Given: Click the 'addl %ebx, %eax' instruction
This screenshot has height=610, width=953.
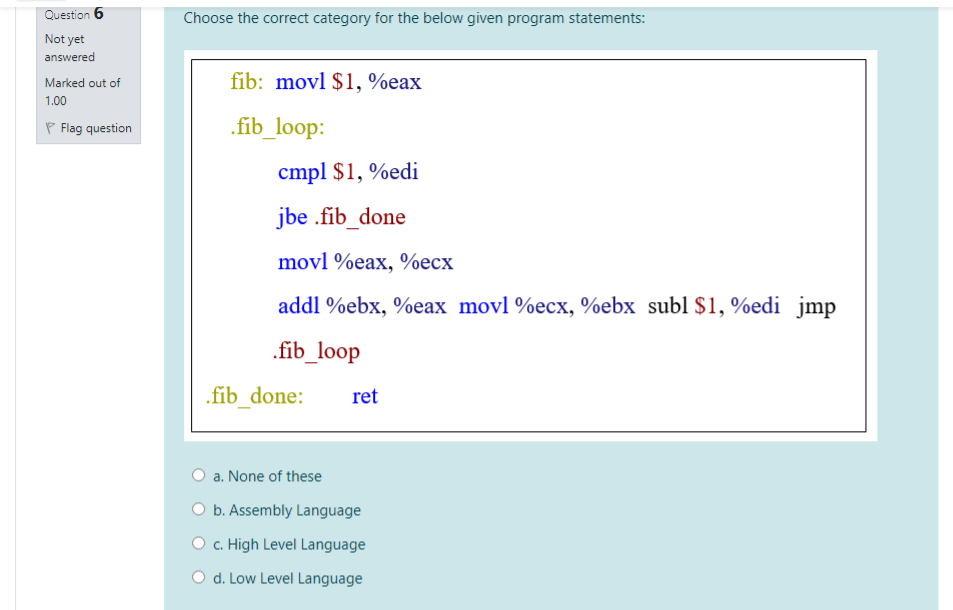Looking at the screenshot, I should click(362, 306).
